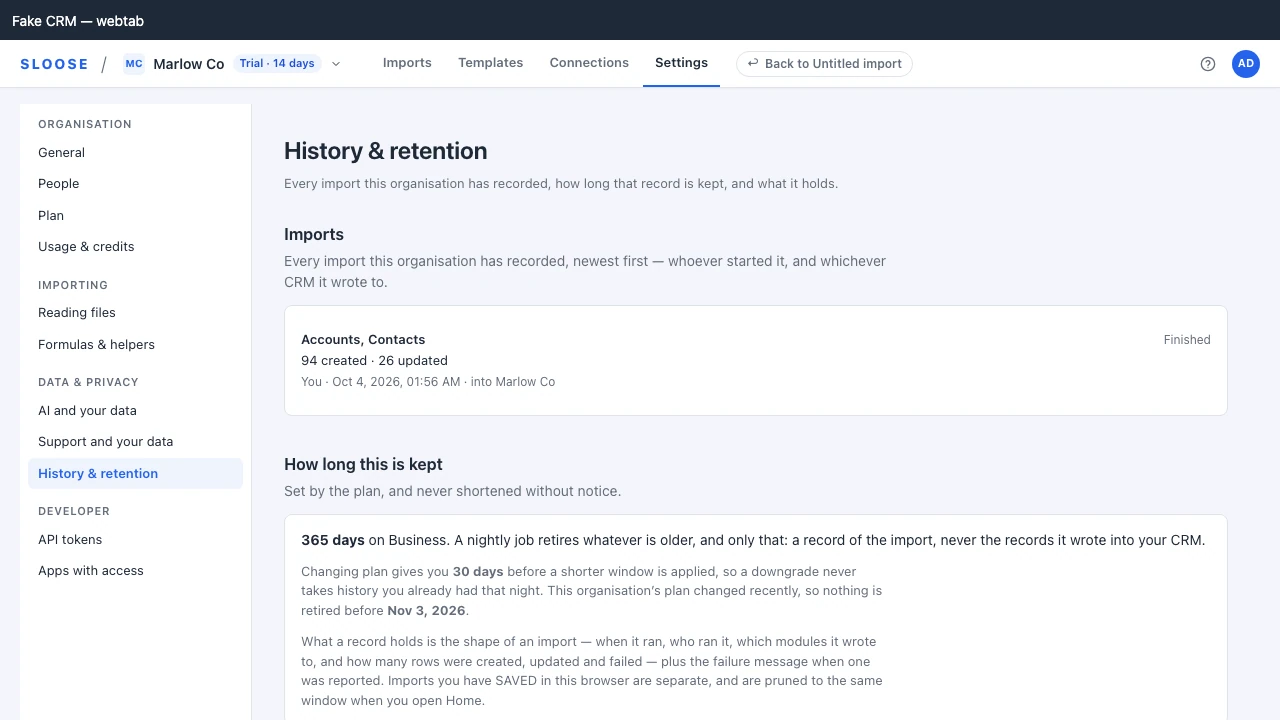Open Reading files in sidebar

pos(135,313)
